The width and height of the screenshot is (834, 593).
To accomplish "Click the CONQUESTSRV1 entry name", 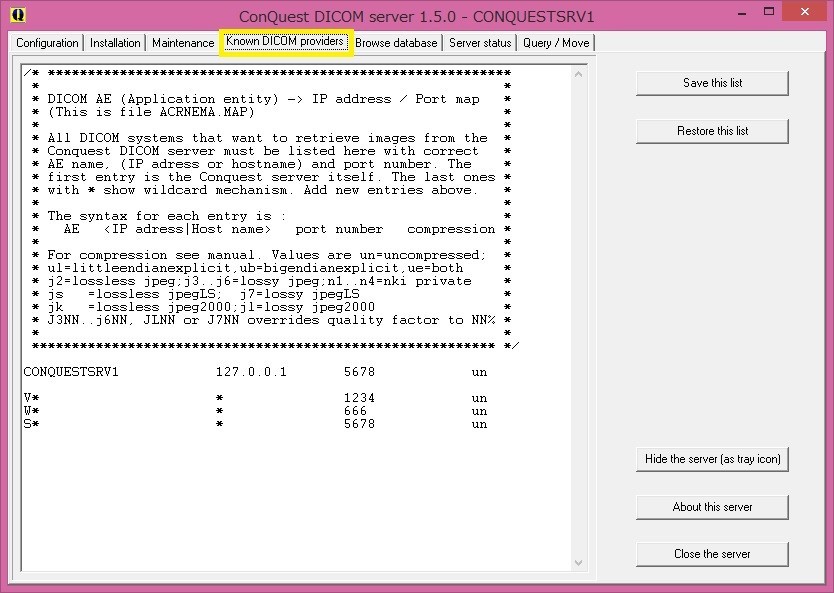I will 71,372.
